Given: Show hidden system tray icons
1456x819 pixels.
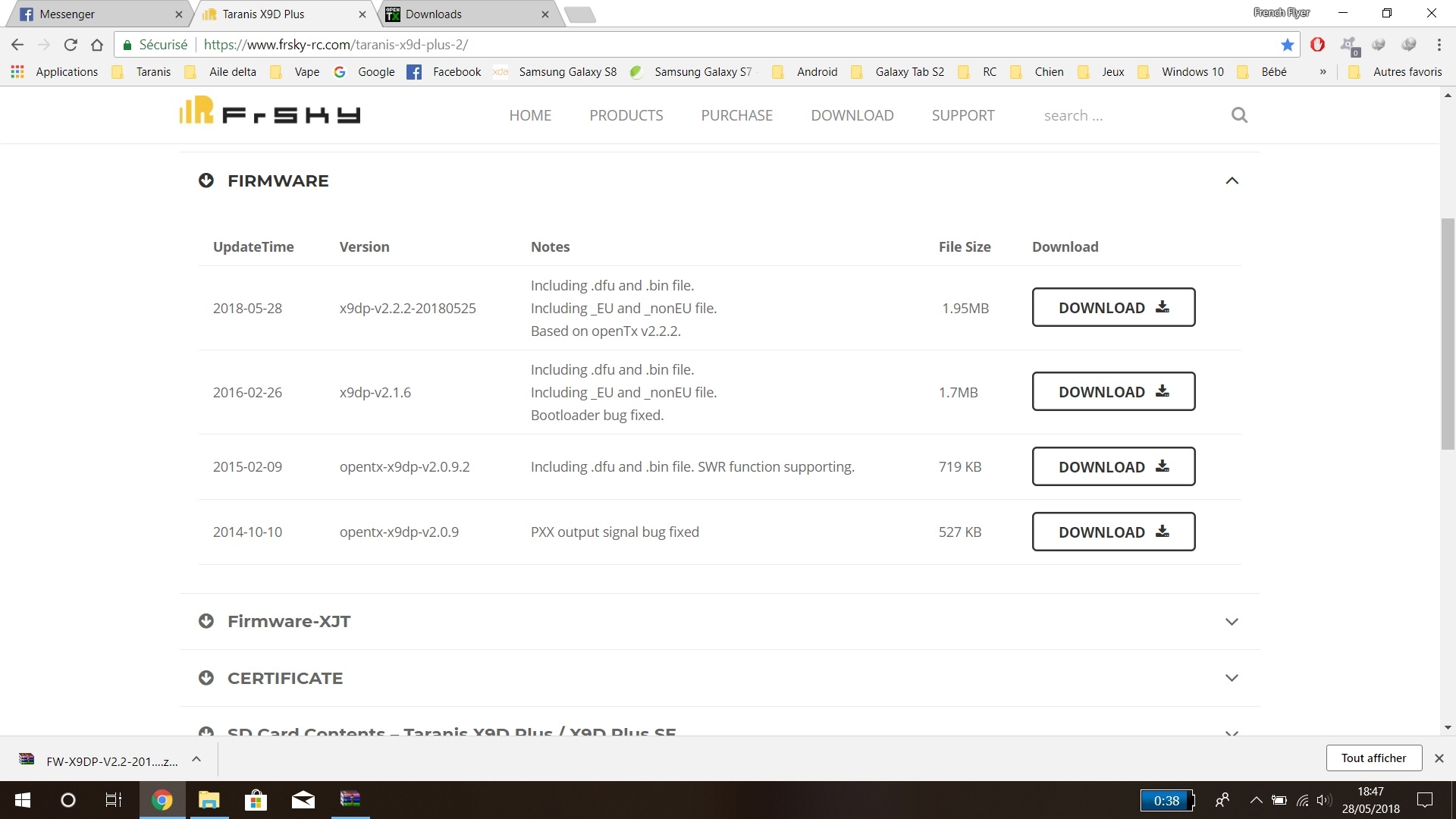Looking at the screenshot, I should [1256, 800].
